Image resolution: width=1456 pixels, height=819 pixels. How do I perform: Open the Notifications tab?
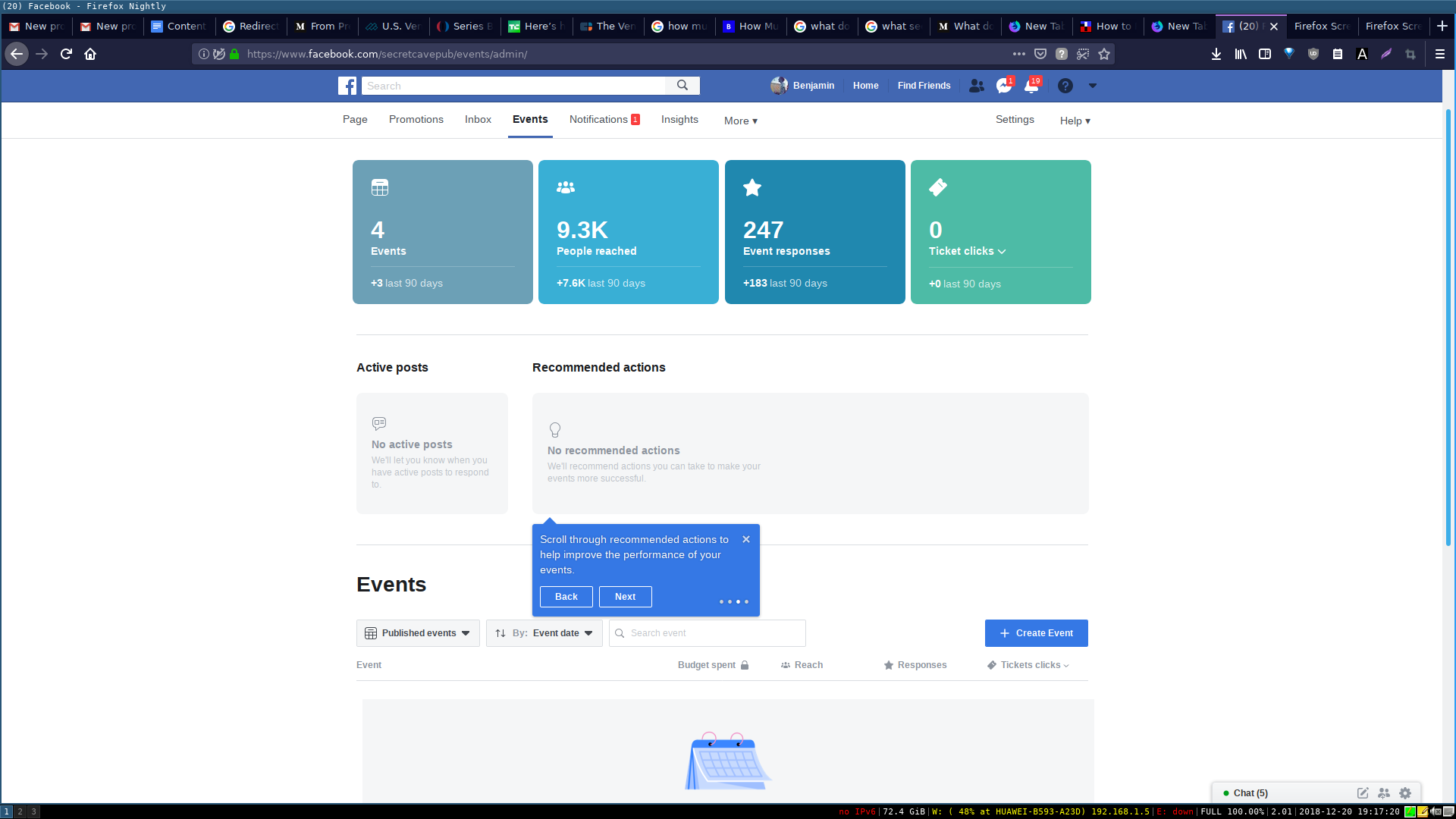pyautogui.click(x=604, y=120)
